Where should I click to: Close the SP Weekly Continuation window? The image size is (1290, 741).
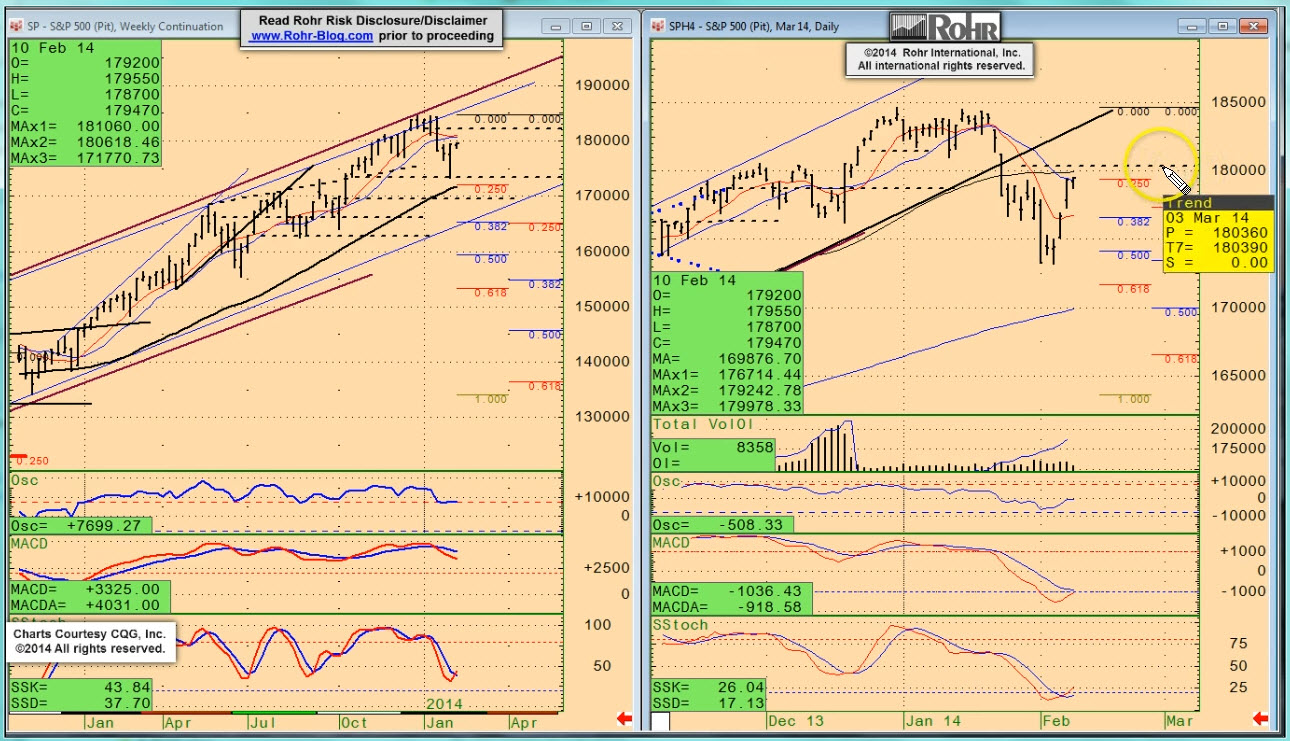tap(616, 26)
